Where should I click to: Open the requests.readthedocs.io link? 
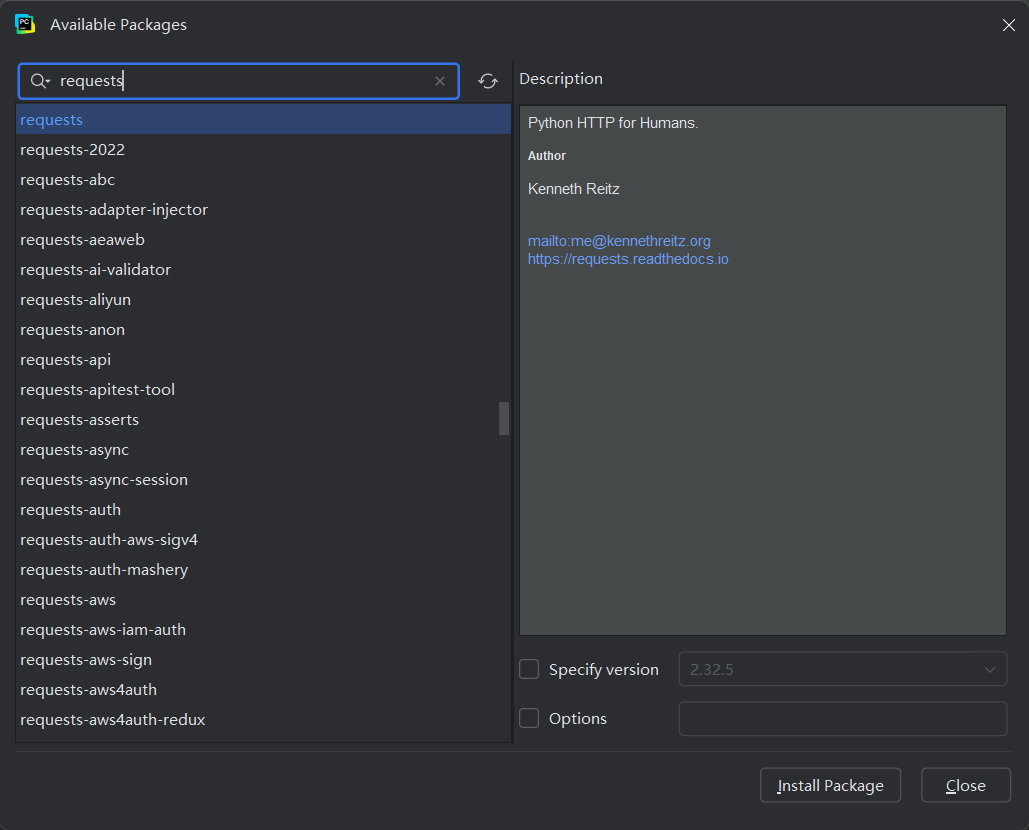628,259
